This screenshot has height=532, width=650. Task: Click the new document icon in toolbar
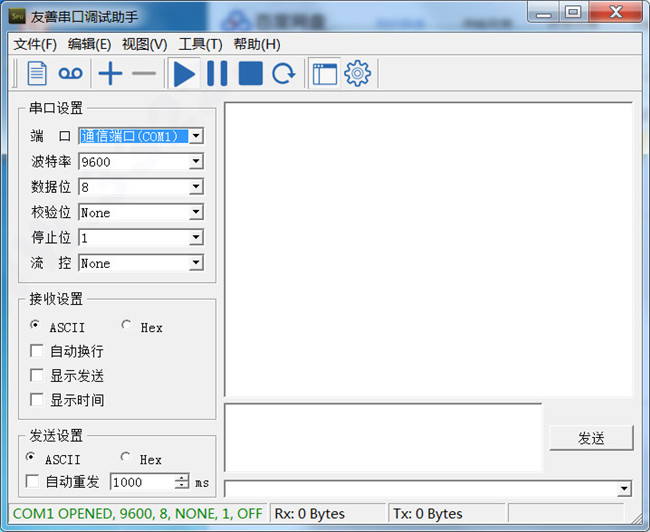[x=37, y=73]
